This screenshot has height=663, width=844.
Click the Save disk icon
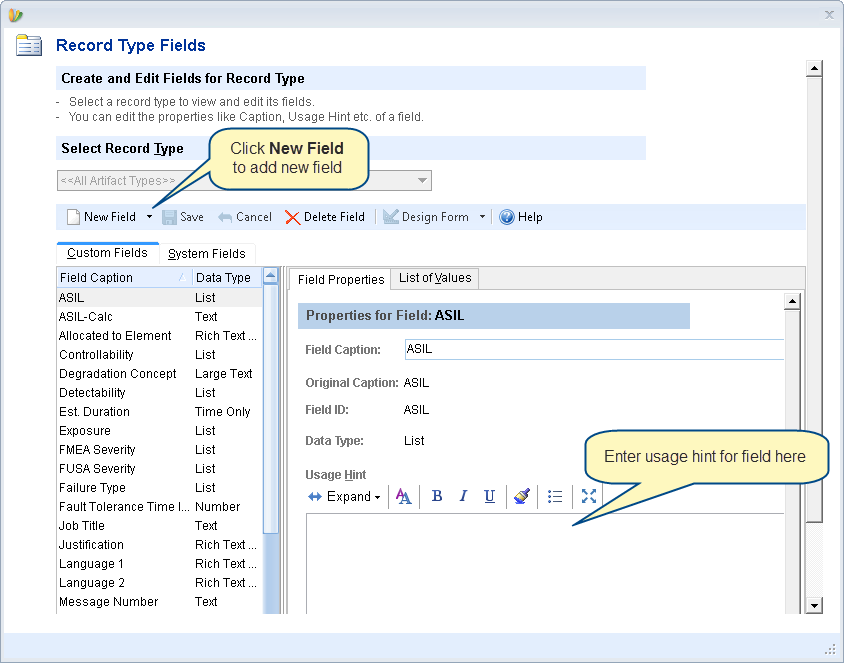point(169,217)
